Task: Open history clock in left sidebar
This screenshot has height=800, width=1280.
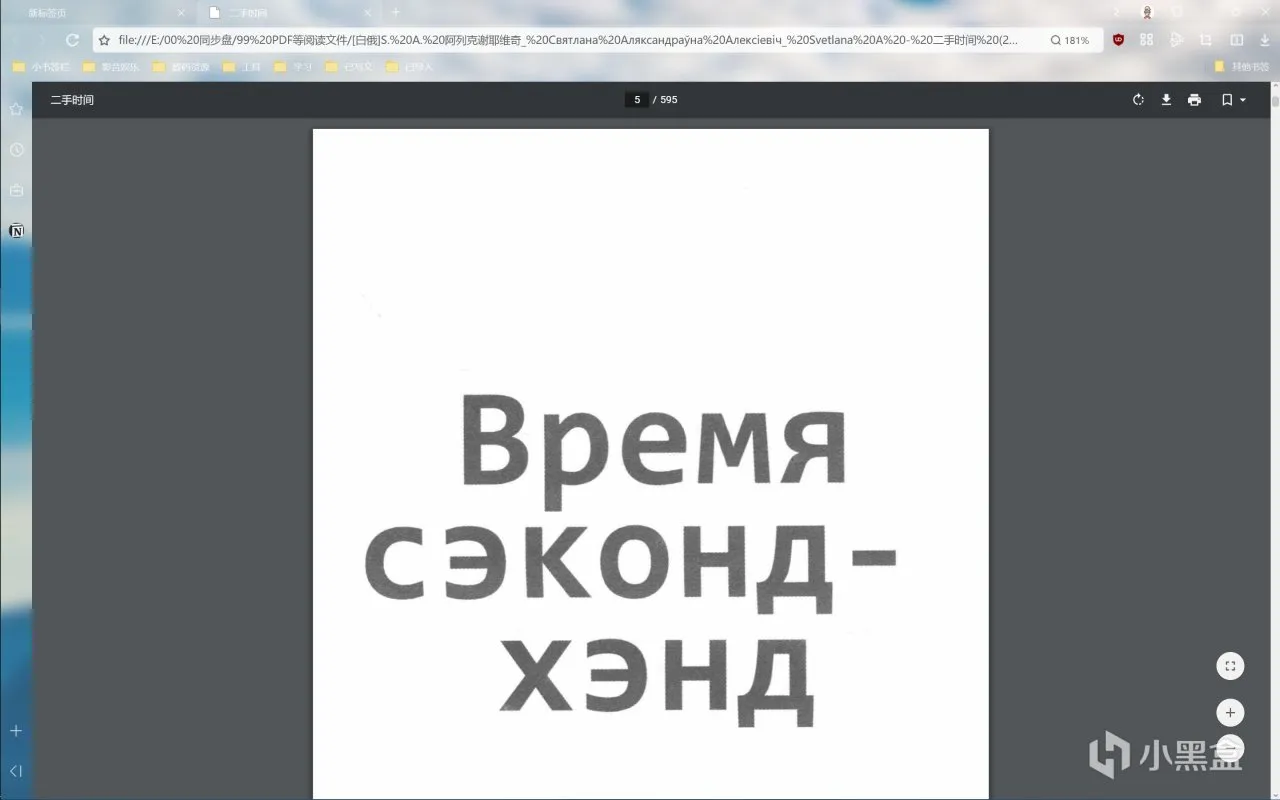Action: tap(16, 149)
